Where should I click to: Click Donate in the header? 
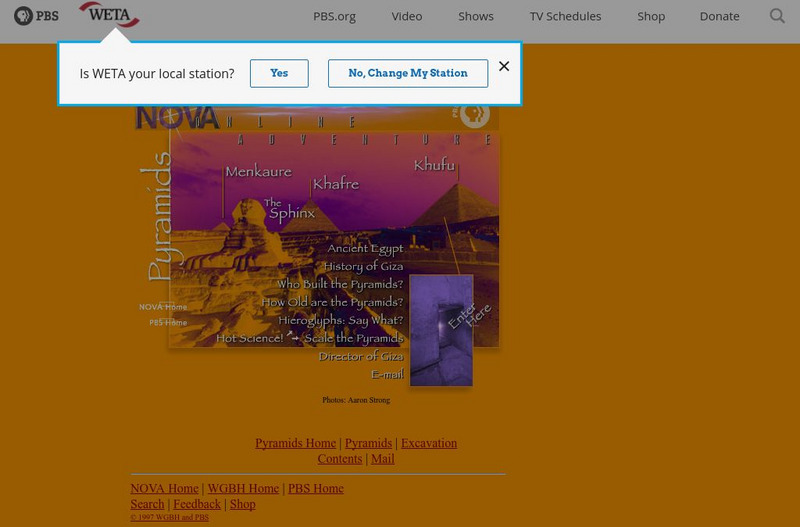719,16
